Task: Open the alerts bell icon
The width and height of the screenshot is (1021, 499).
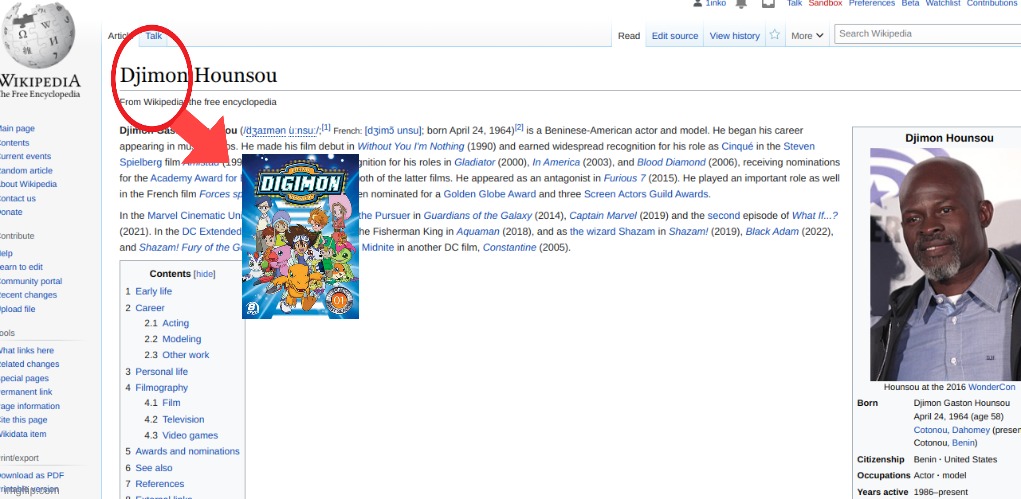Action: tap(741, 3)
